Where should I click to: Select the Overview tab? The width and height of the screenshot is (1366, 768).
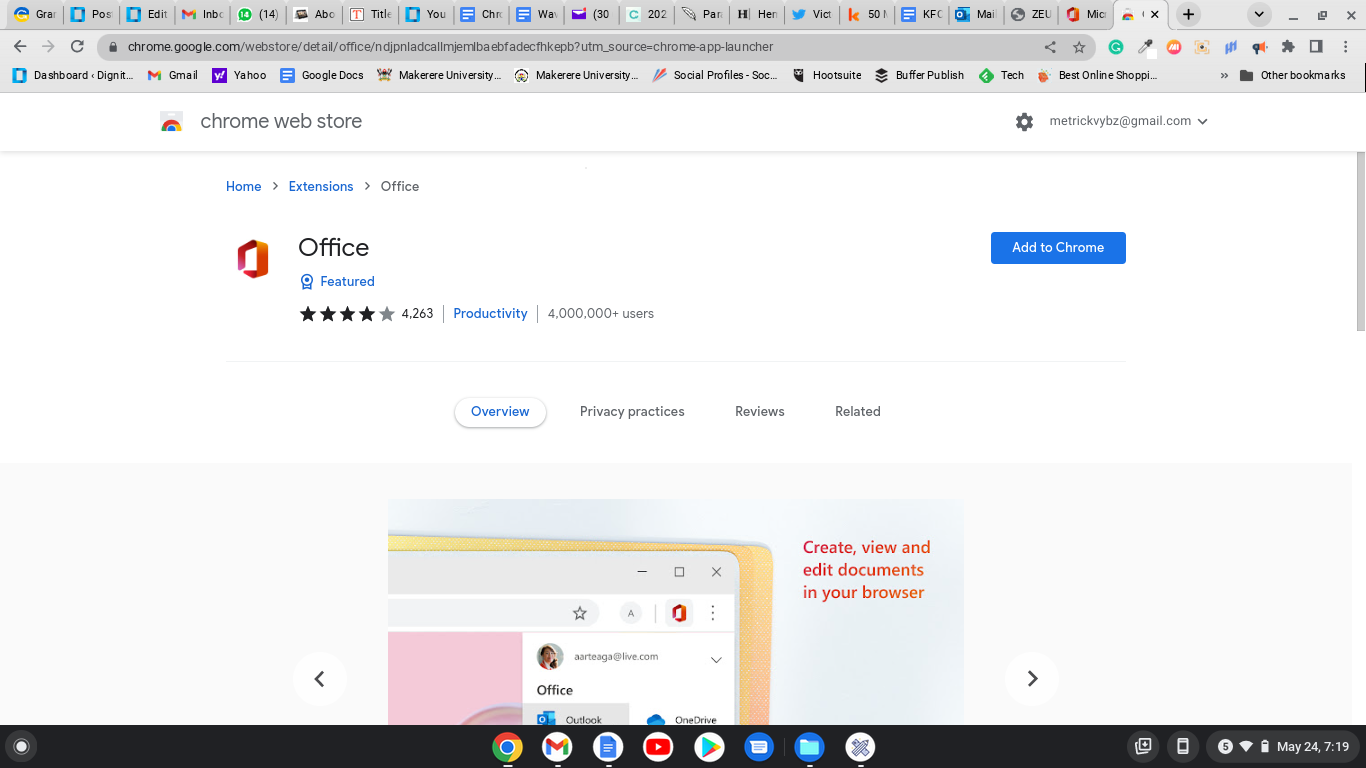pos(500,412)
